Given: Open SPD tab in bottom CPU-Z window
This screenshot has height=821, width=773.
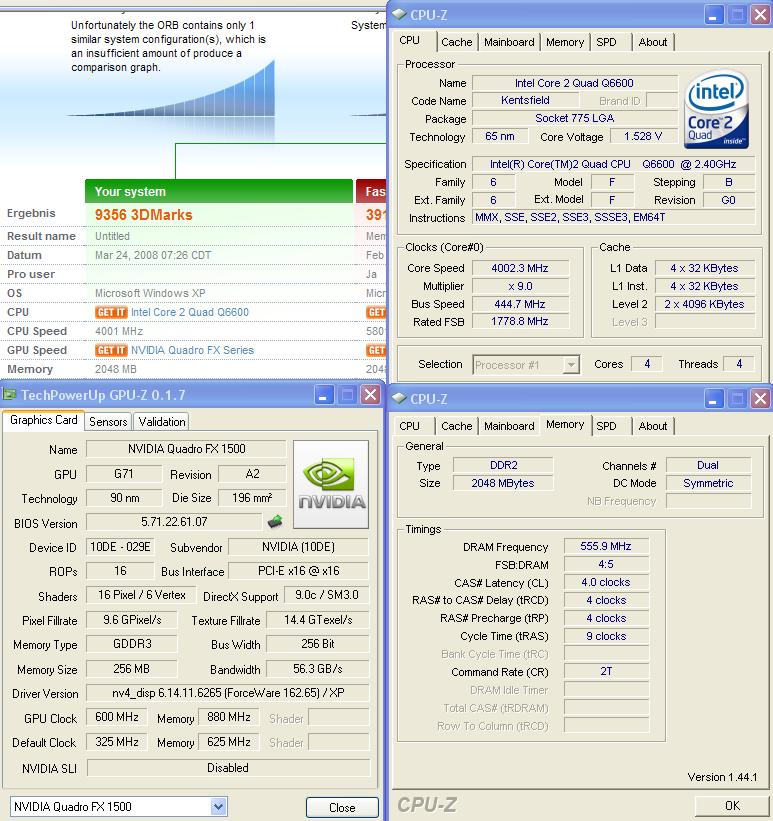Looking at the screenshot, I should point(606,426).
